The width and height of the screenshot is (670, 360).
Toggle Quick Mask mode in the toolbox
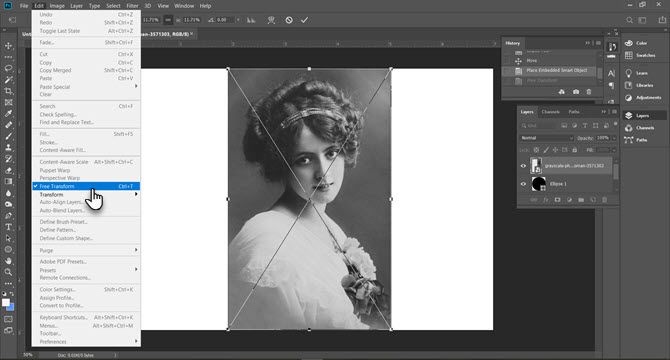[x=8, y=319]
